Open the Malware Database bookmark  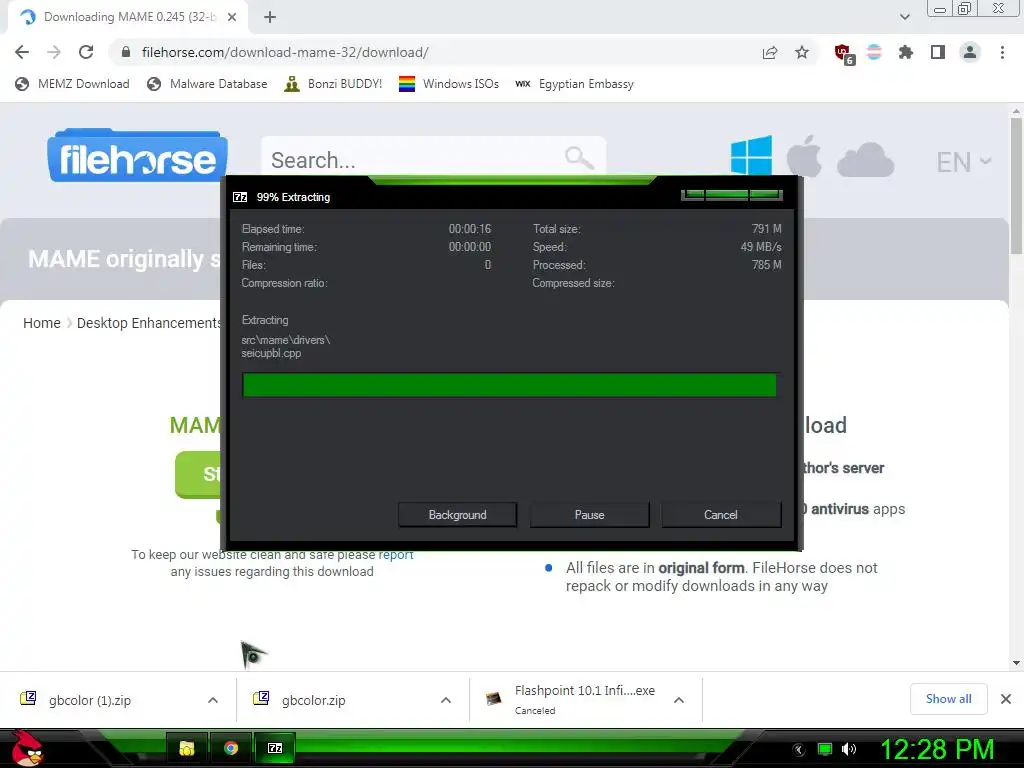[207, 84]
